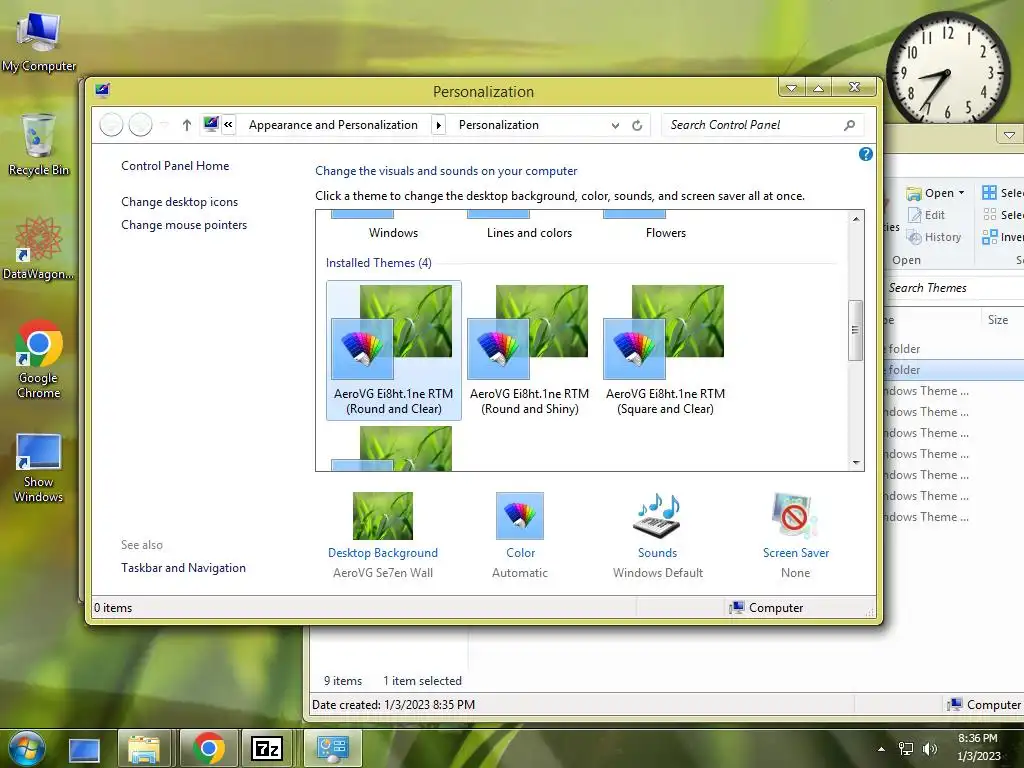
Task: Select AeroVG Round and Shiny theme
Action: [x=530, y=350]
